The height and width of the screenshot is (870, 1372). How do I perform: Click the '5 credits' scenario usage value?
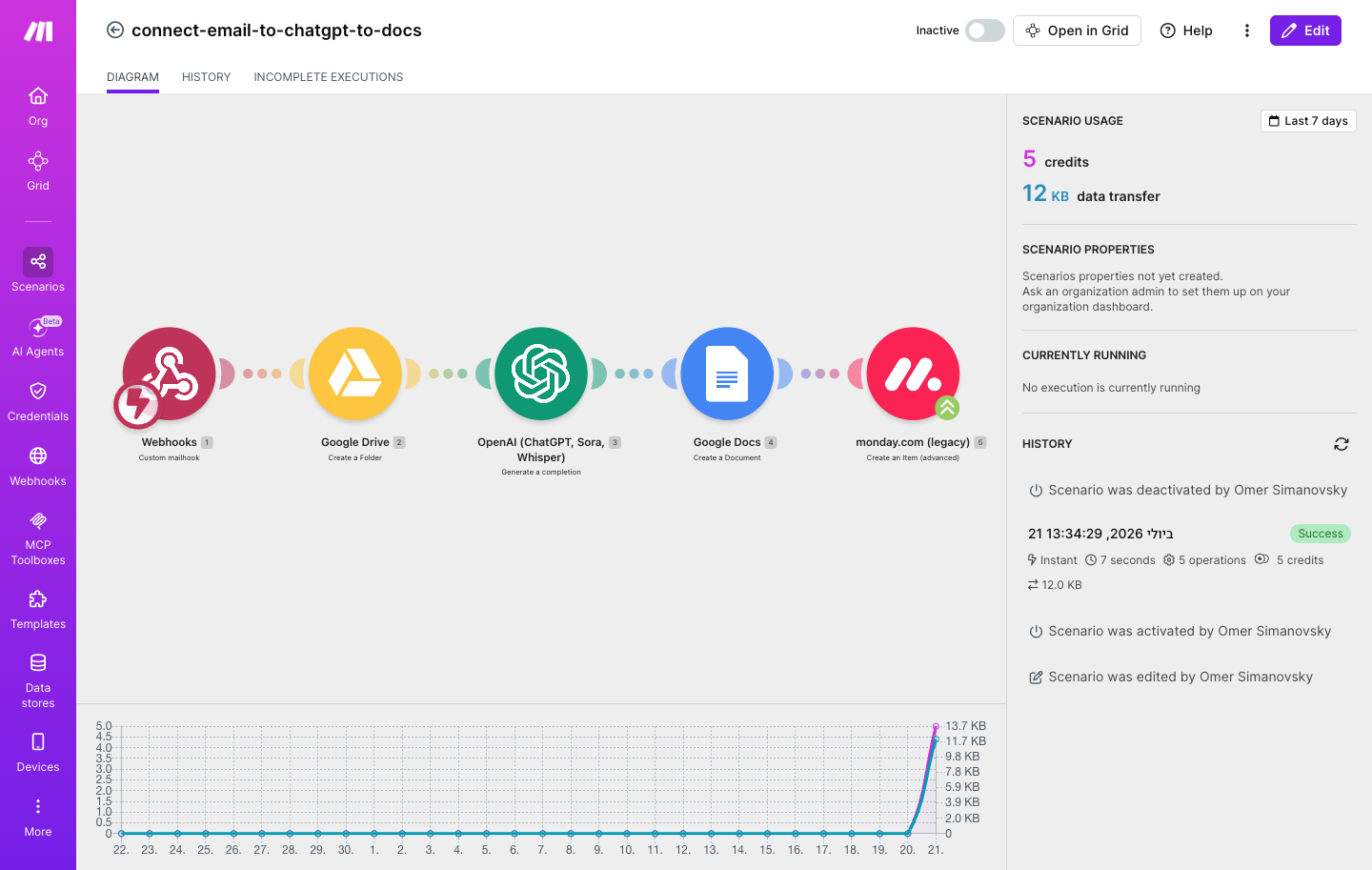1056,159
